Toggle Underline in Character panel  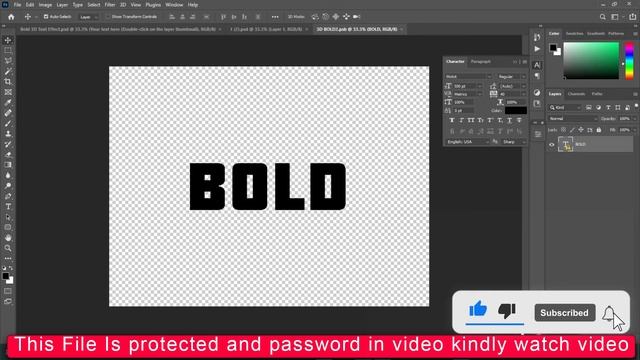pyautogui.click(x=509, y=120)
